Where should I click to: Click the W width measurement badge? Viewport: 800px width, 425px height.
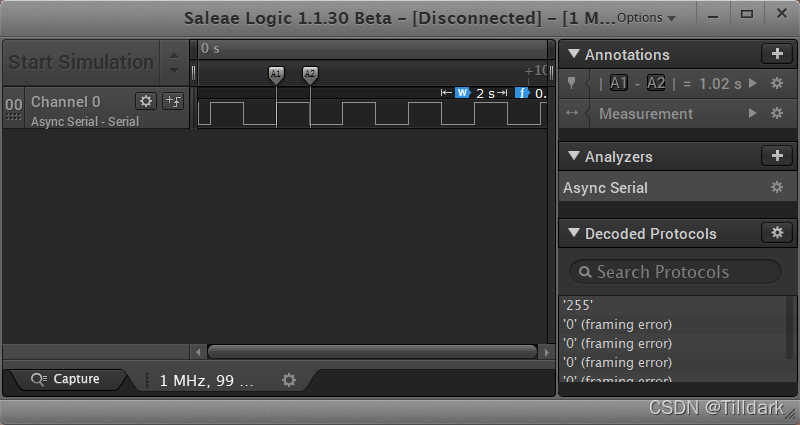click(x=462, y=93)
